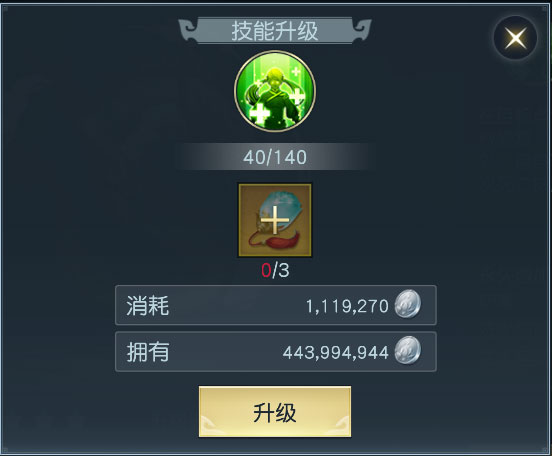Tap the gold plus sign on material slot
Viewport: 552px width, 456px height.
tap(275, 220)
